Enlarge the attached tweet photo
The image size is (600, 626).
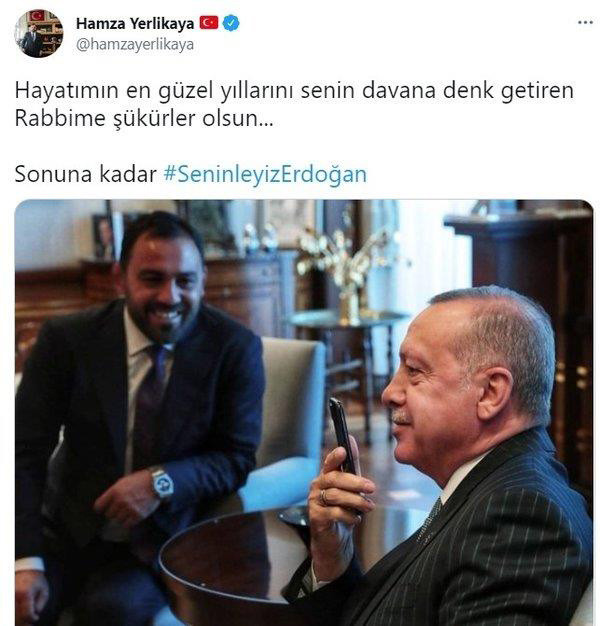(x=304, y=413)
